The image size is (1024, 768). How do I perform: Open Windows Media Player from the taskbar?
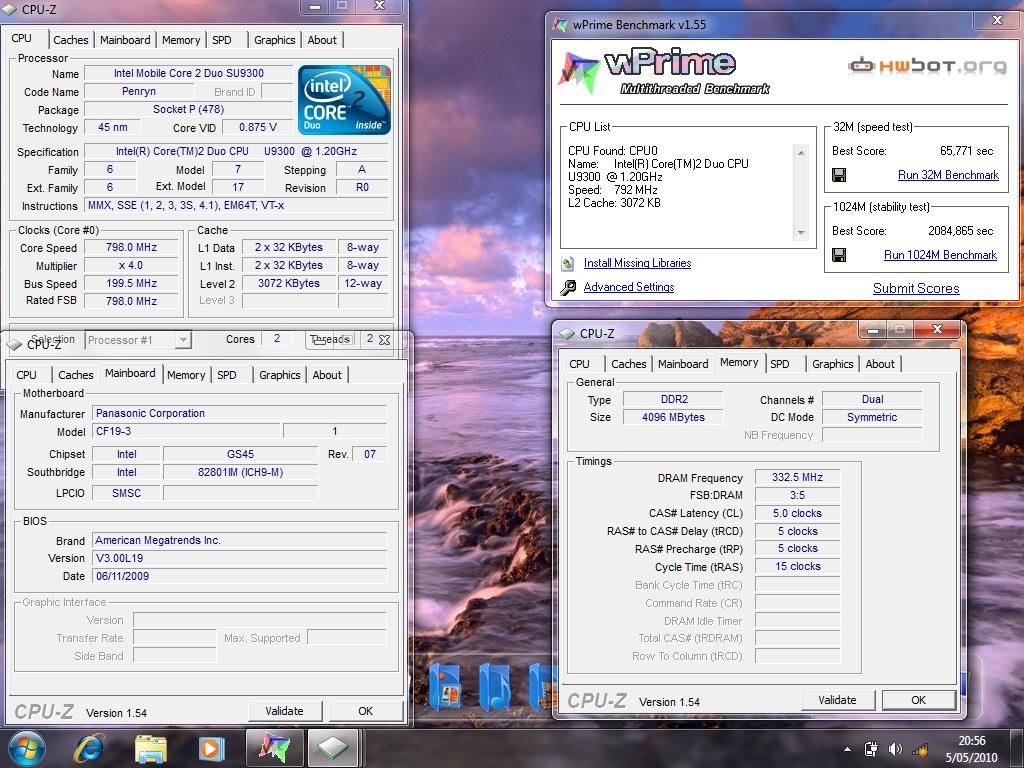(x=211, y=748)
